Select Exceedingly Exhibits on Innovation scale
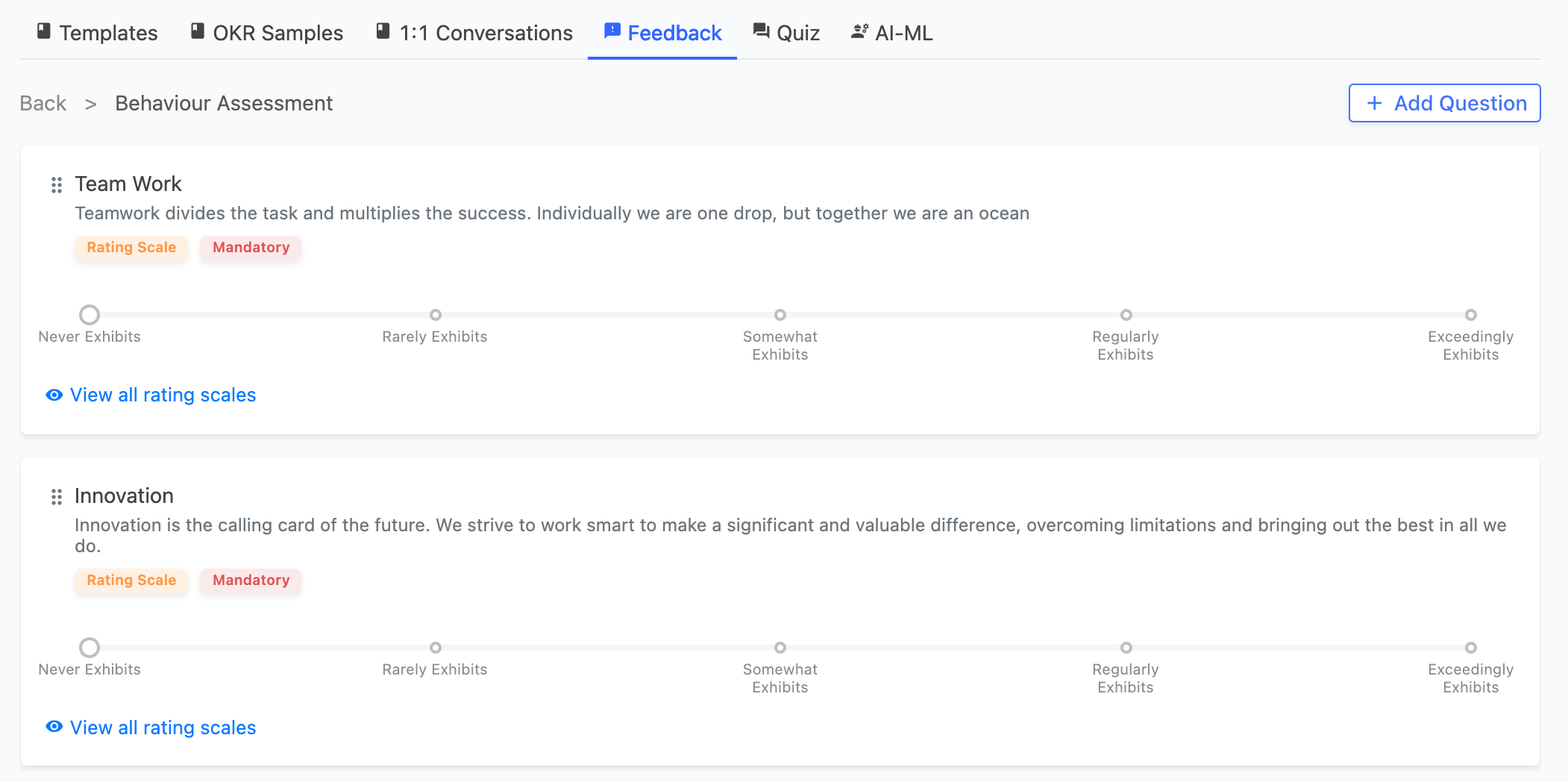 pos(1471,648)
